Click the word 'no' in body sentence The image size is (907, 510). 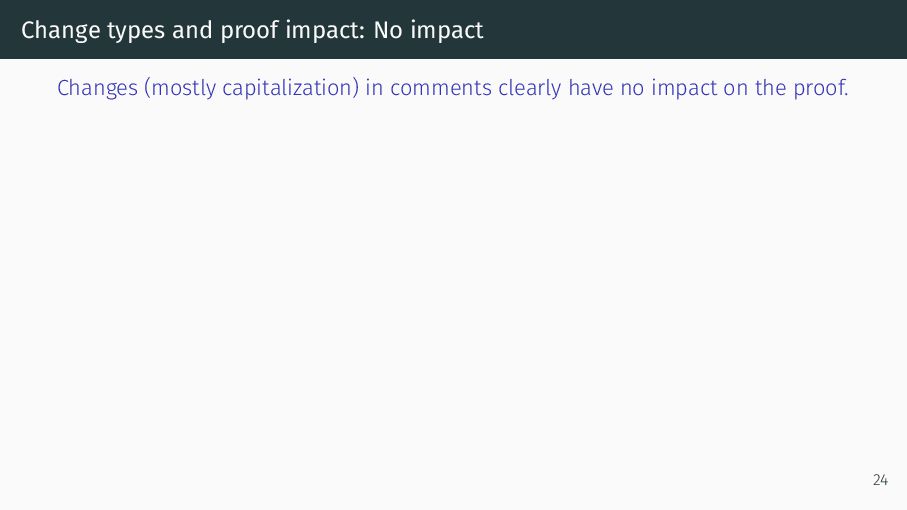(x=632, y=88)
